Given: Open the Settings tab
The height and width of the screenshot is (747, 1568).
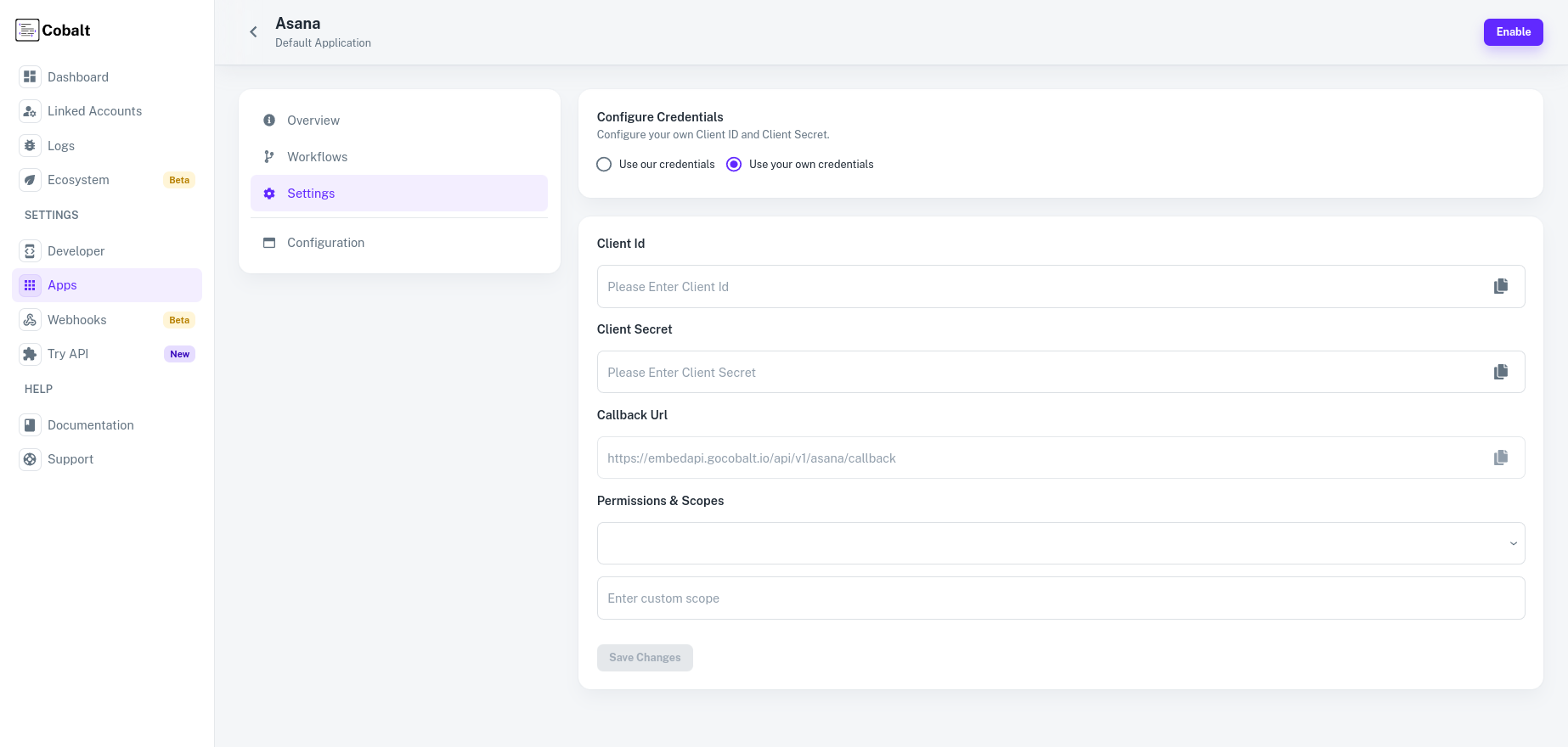Looking at the screenshot, I should coord(399,194).
